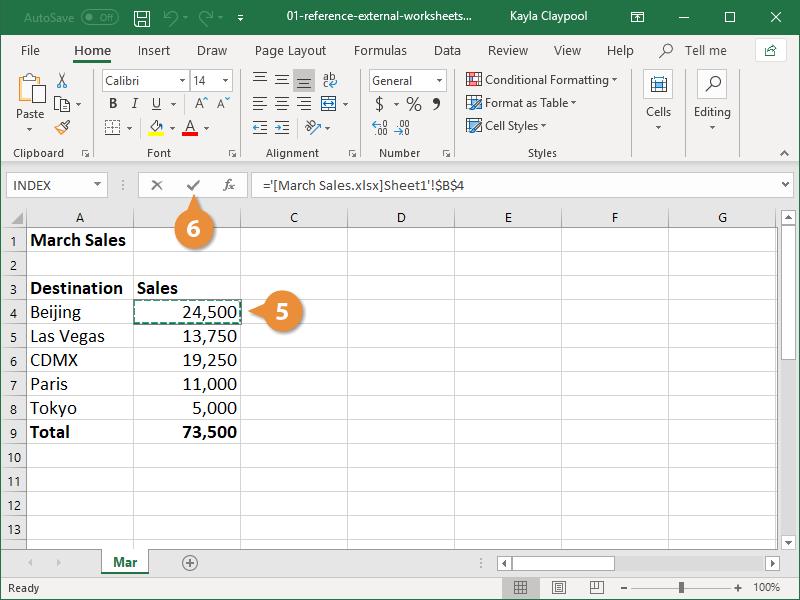Click the Mar sheet tab
This screenshot has height=600, width=800.
125,563
